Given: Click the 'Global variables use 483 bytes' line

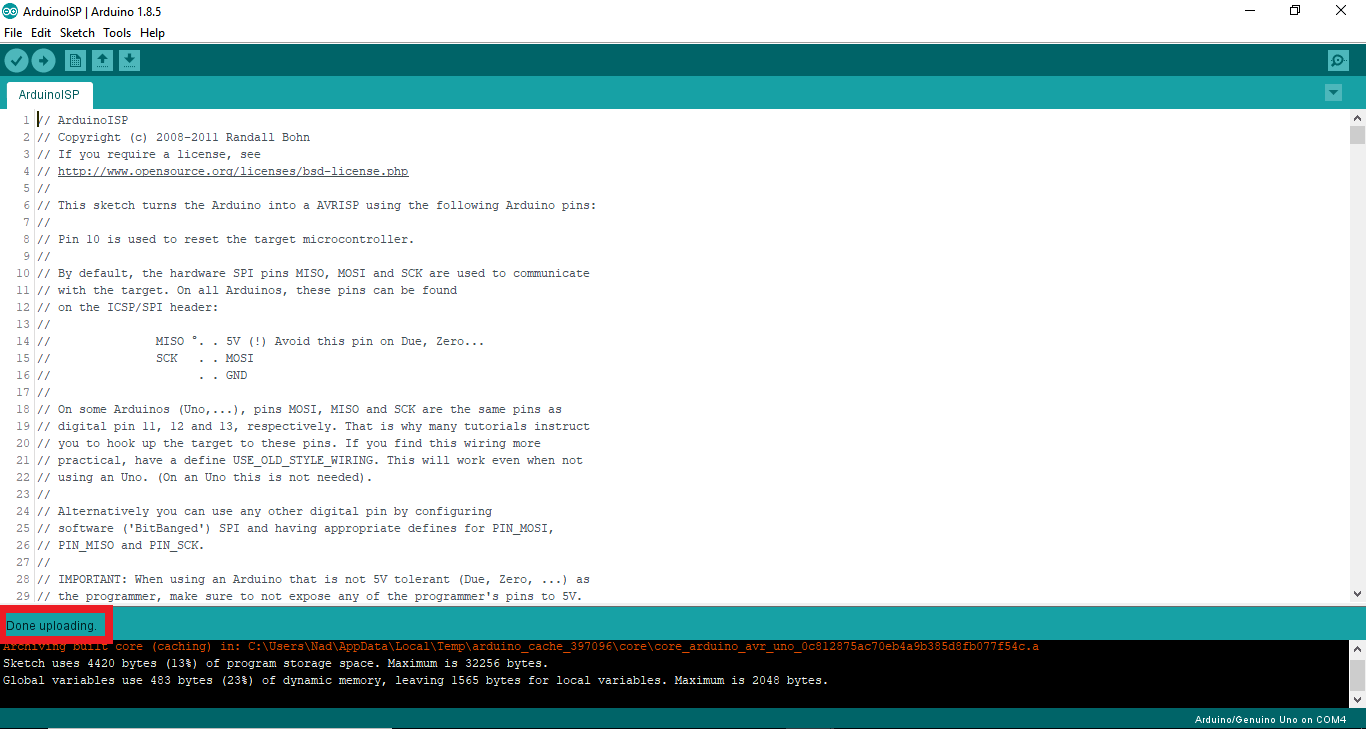Looking at the screenshot, I should [415, 680].
